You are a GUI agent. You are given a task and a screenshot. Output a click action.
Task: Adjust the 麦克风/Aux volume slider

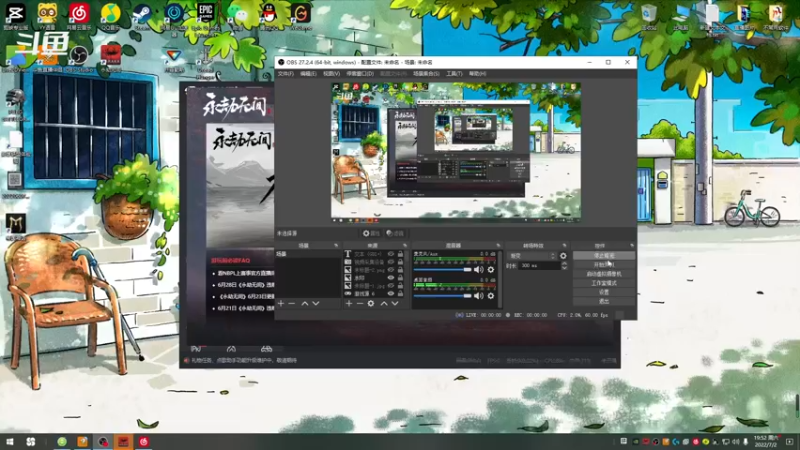point(442,269)
